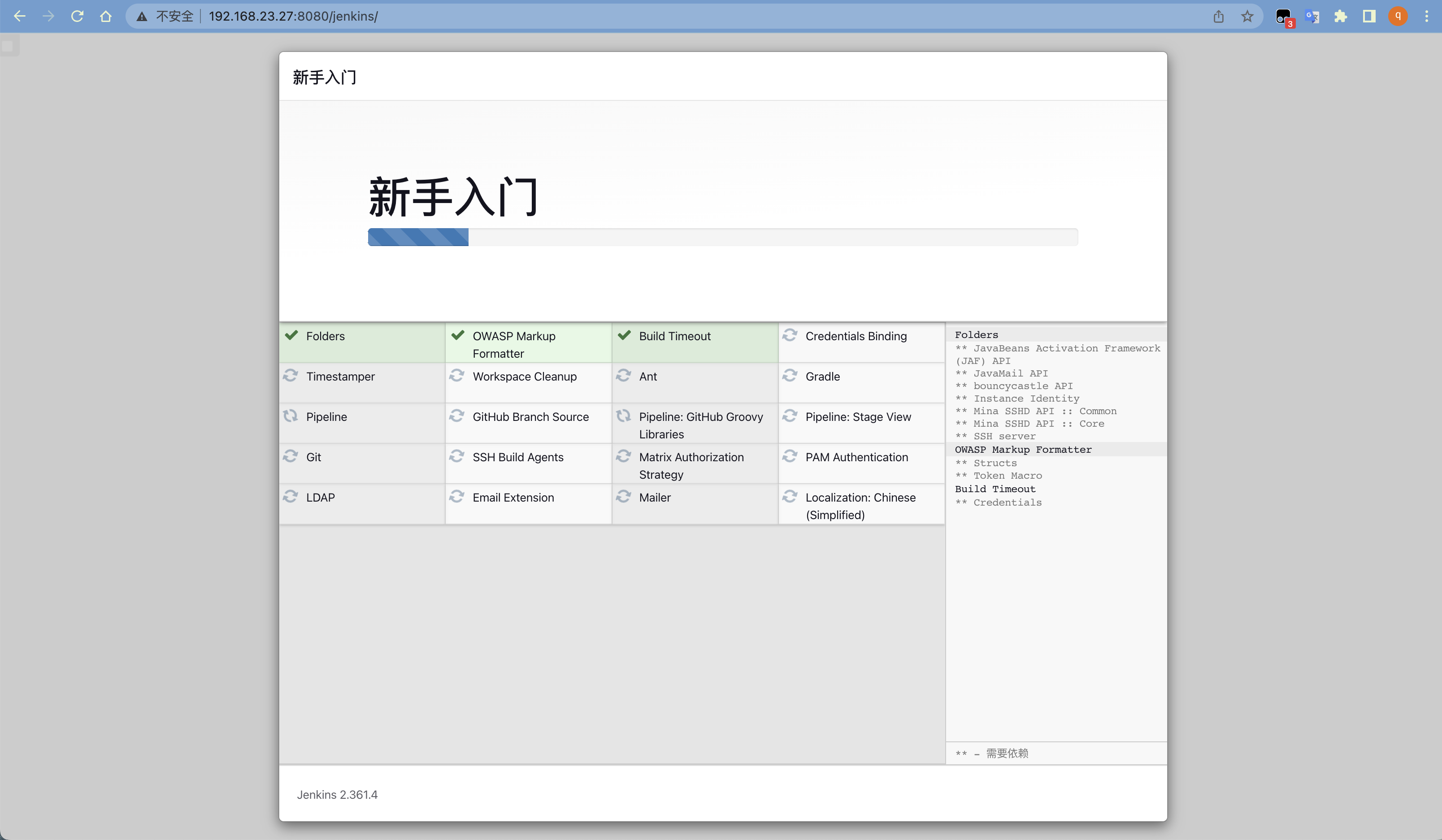Viewport: 1442px width, 840px height.
Task: Click the Pipeline: Stage View plugin name
Action: point(858,416)
